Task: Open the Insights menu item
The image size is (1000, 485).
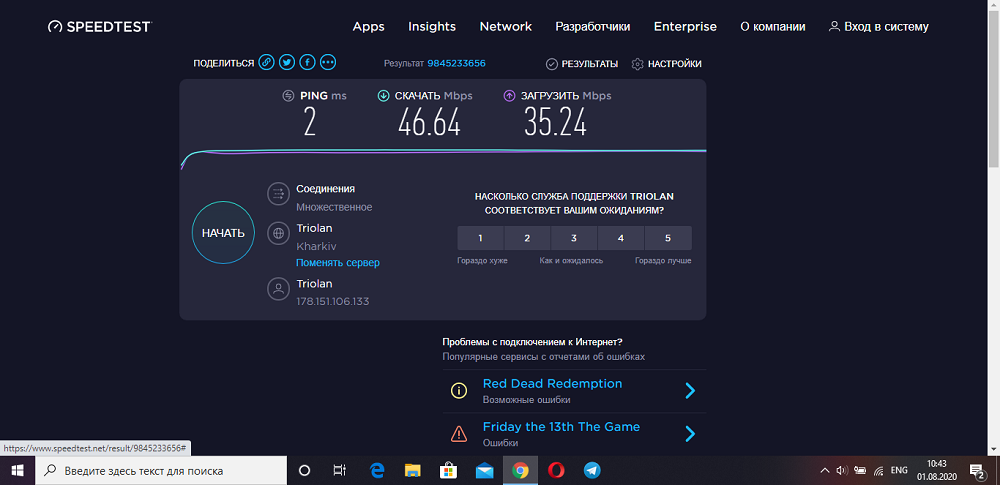Action: click(432, 27)
